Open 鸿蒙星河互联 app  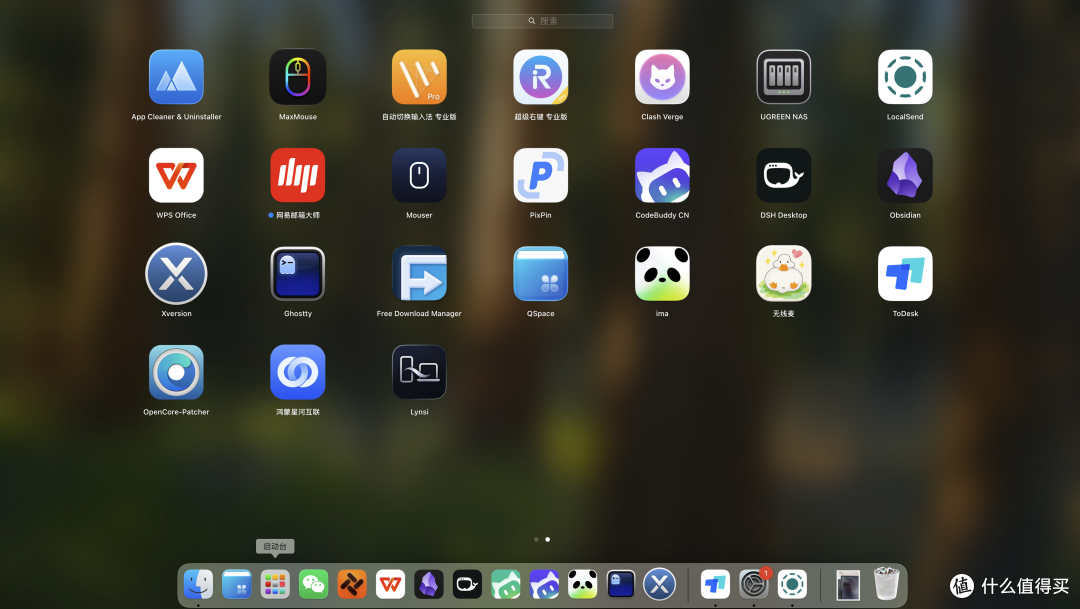298,373
